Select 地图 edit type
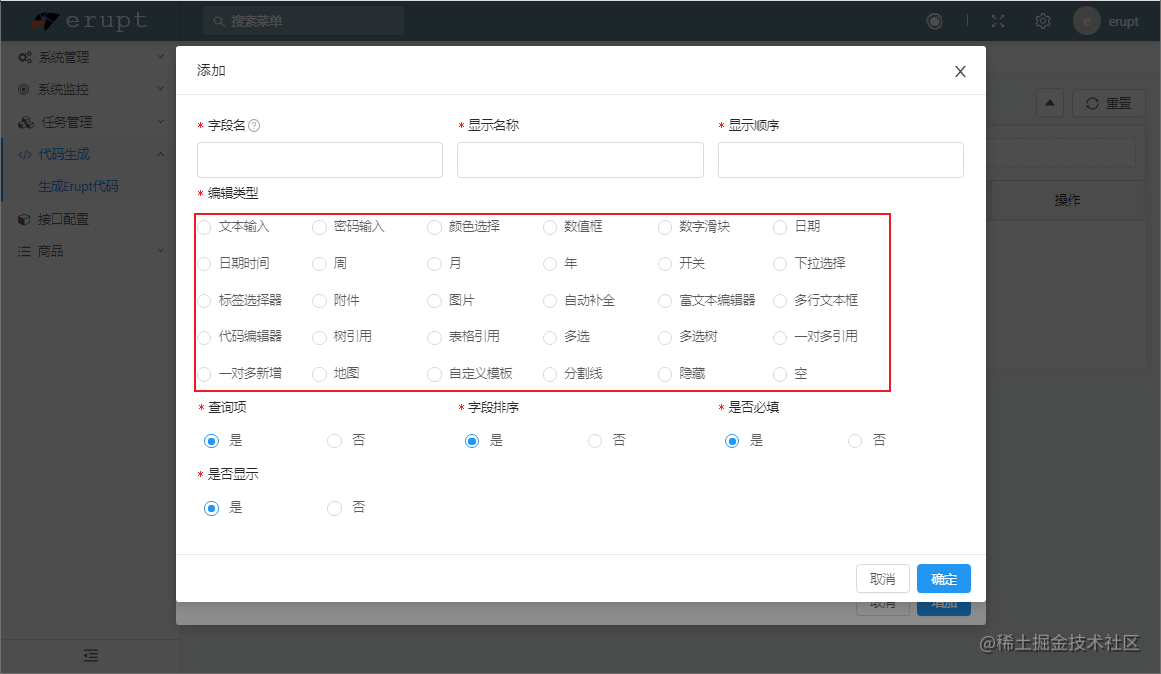The image size is (1161, 674). (319, 374)
